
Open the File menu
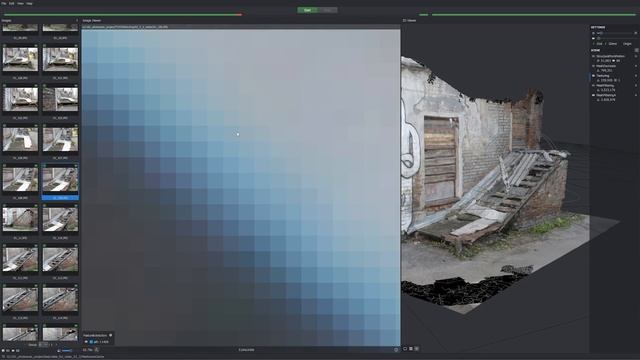4,3
